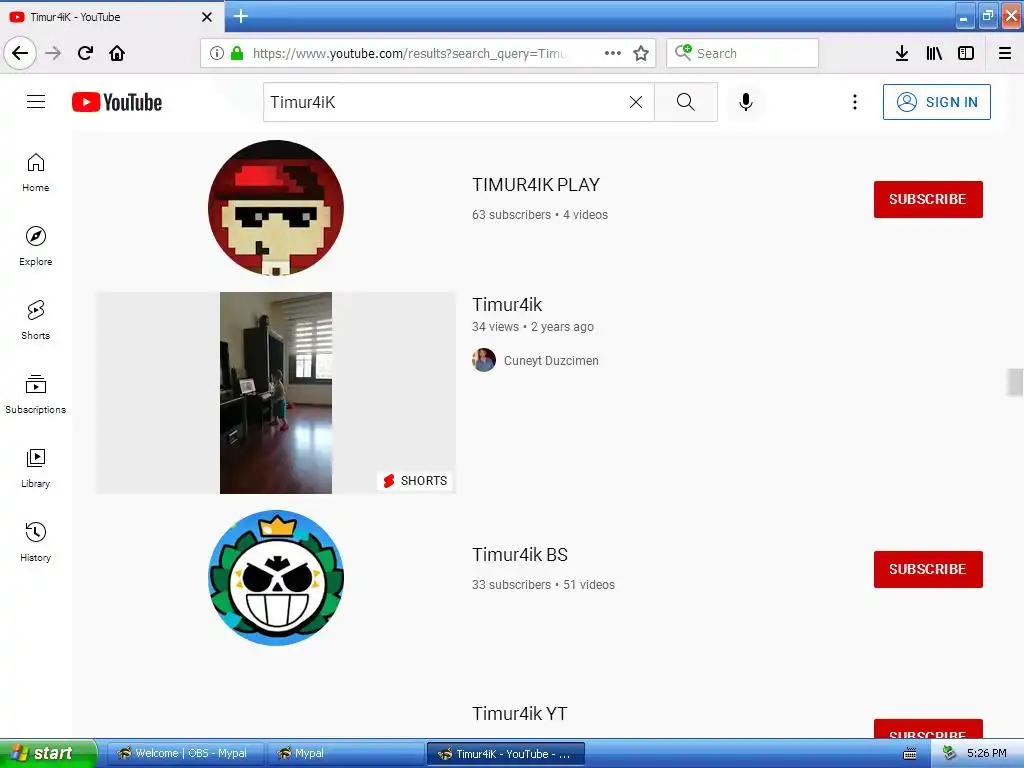This screenshot has height=768, width=1024.
Task: Open History in YouTube sidebar
Action: [36, 542]
